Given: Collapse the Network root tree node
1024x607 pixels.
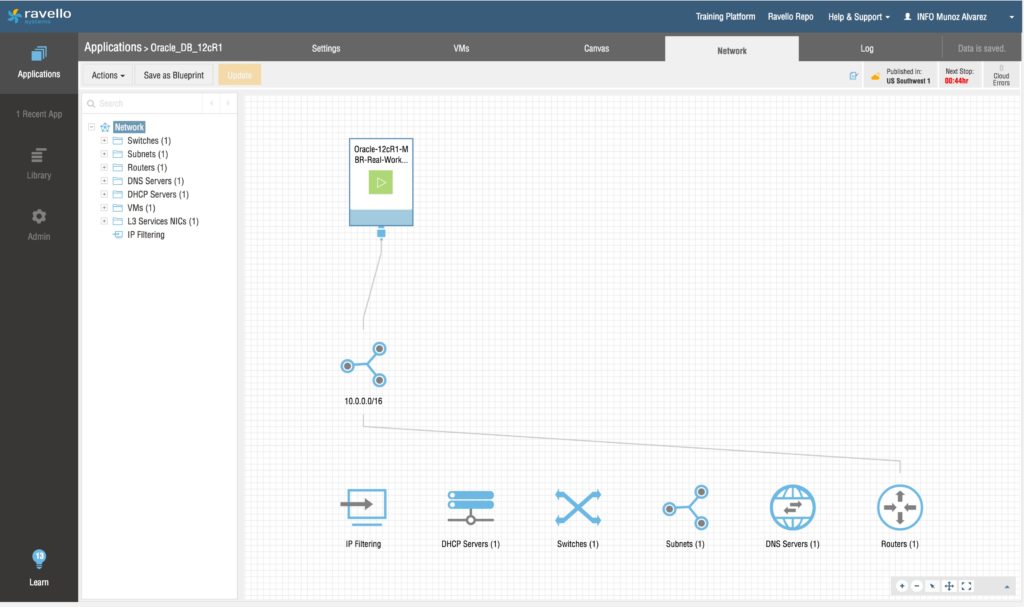Looking at the screenshot, I should pos(91,127).
